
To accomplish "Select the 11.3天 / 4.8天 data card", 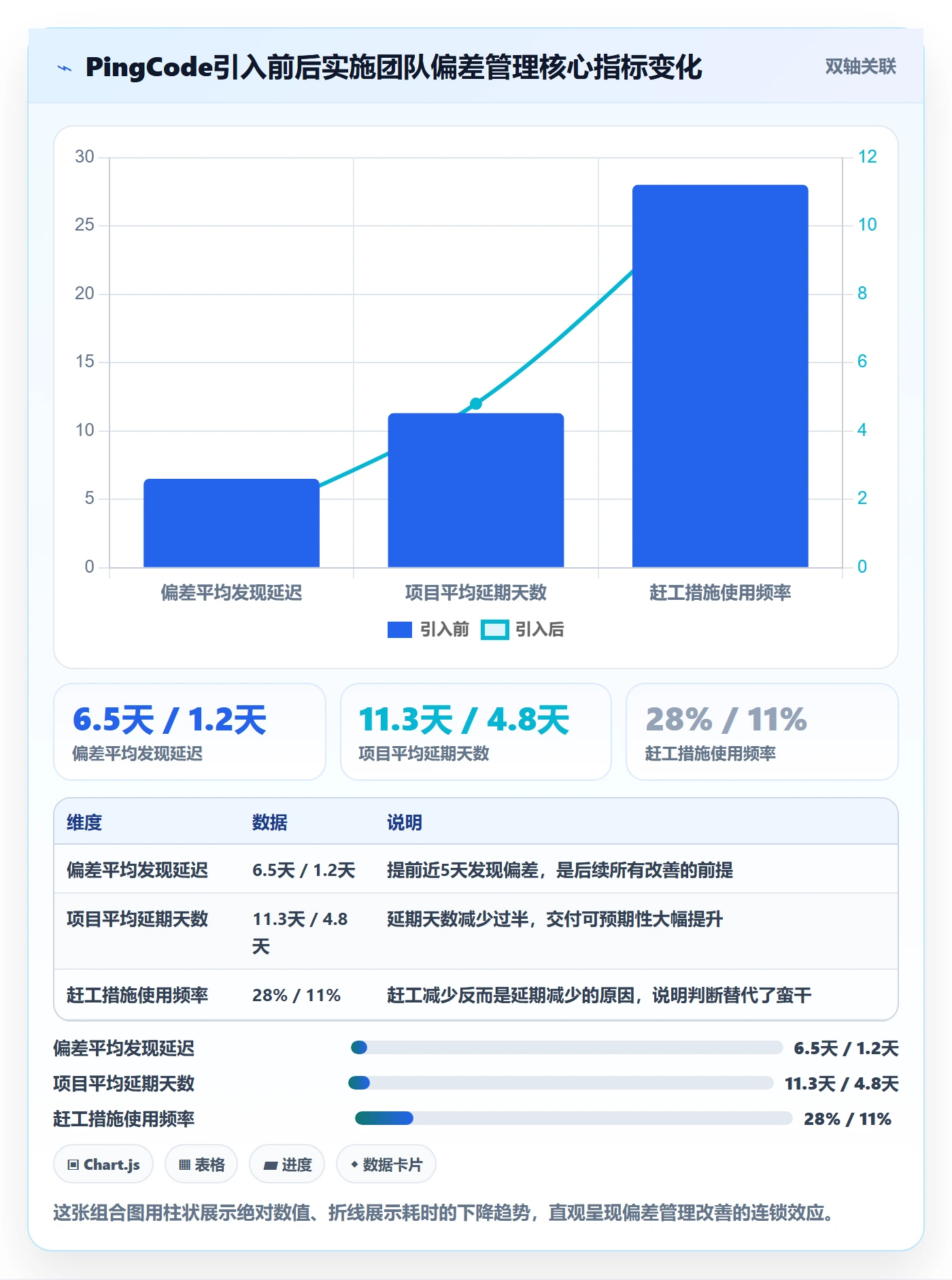I will [475, 732].
